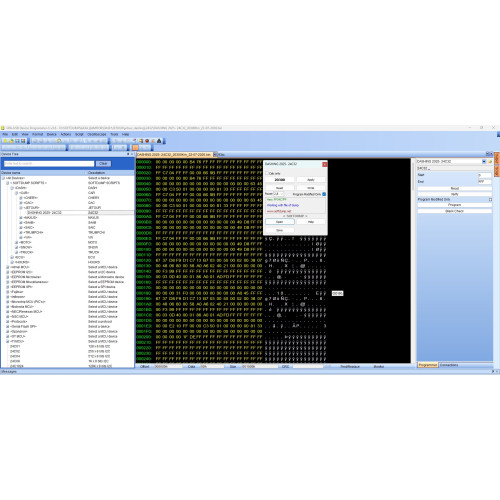Uncheck Program Modified Only in dialog
The width and height of the screenshot is (500, 500).
click(x=324, y=194)
